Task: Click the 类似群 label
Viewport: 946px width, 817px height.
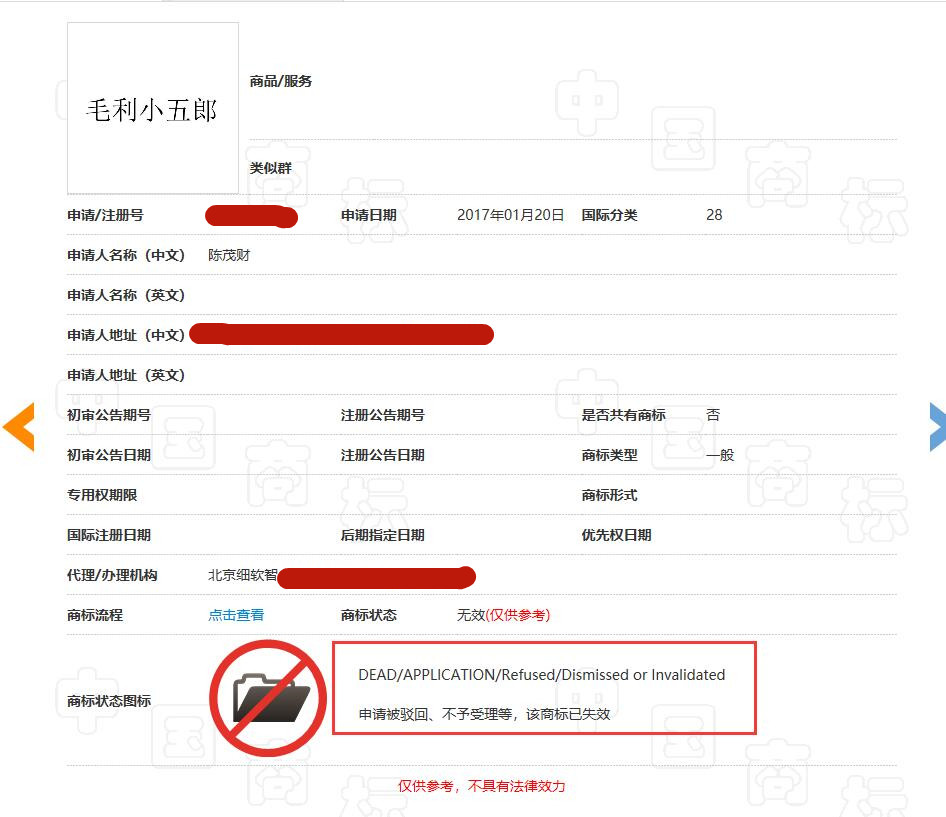Action: coord(270,168)
